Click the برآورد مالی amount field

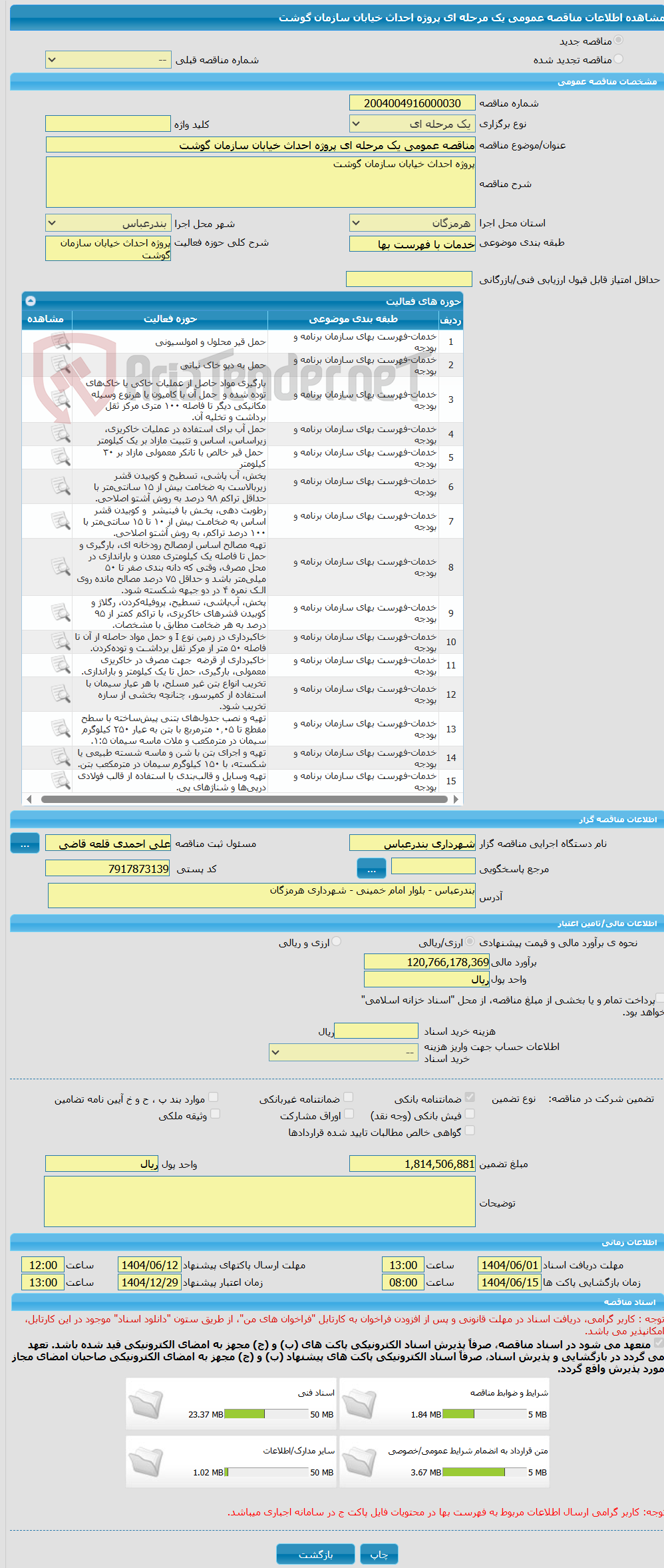(427, 962)
